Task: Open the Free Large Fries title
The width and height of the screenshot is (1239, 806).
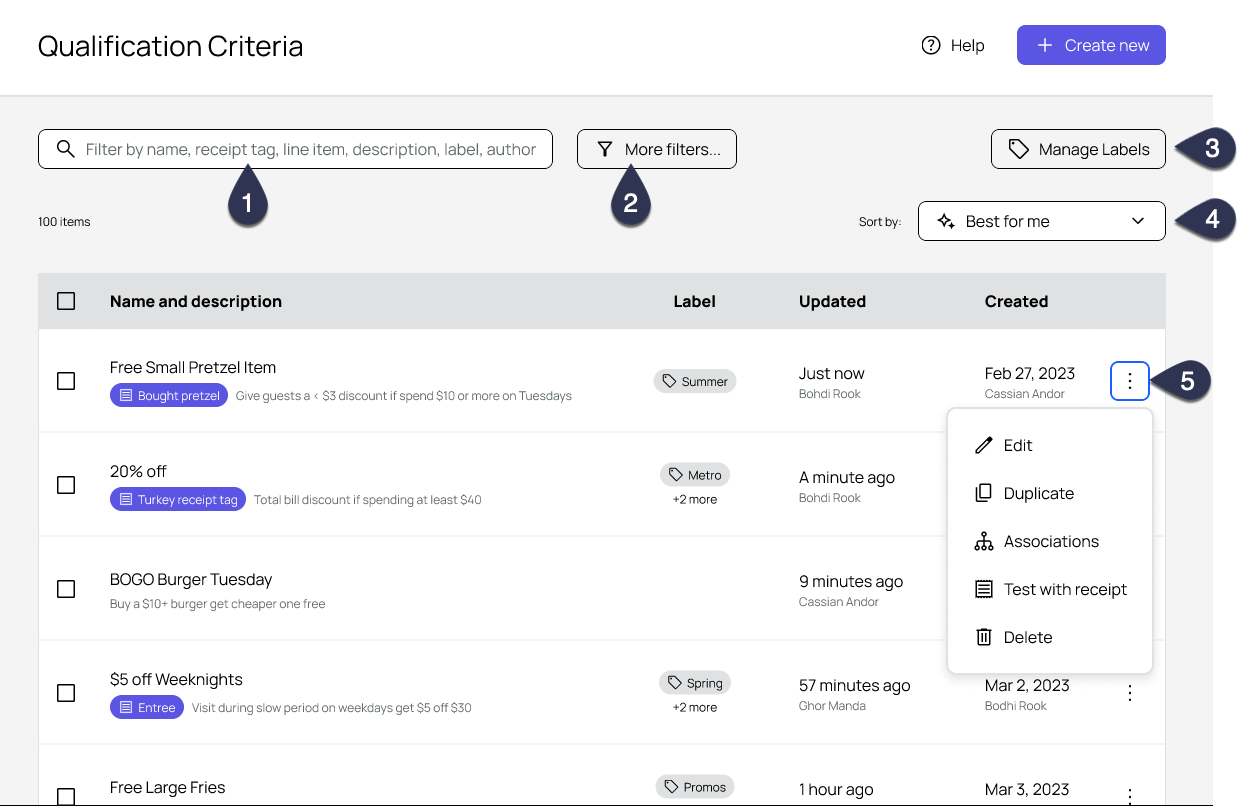Action: click(168, 787)
